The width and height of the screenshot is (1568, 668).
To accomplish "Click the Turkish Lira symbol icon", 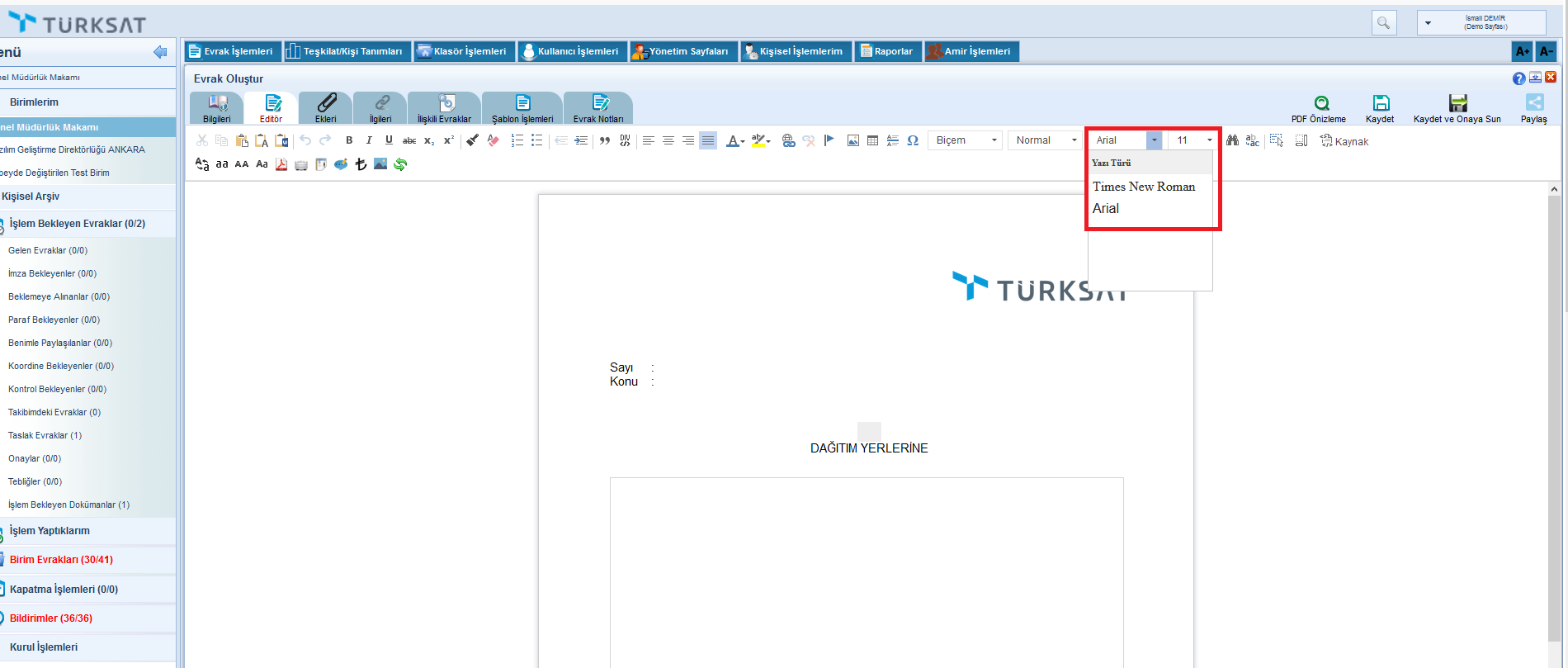I will [361, 164].
